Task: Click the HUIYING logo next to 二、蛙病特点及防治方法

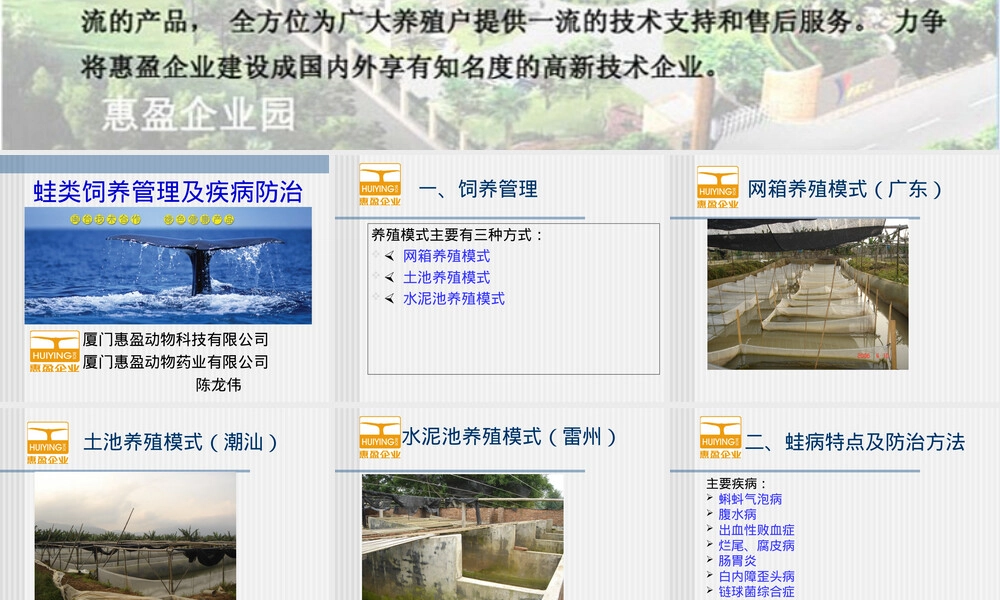Action: [721, 437]
